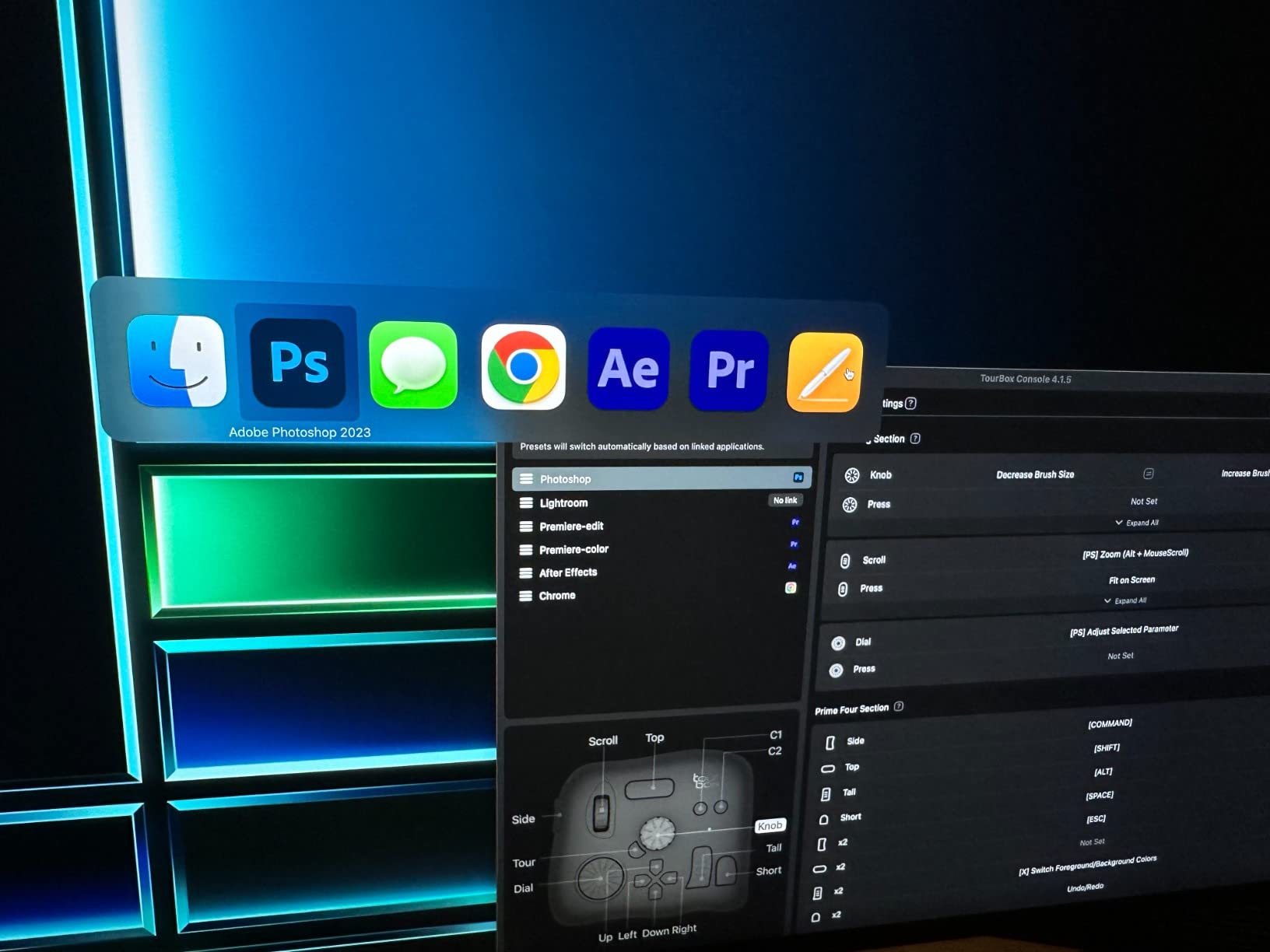The width and height of the screenshot is (1270, 952).
Task: Select the After Effects preset
Action: [568, 572]
